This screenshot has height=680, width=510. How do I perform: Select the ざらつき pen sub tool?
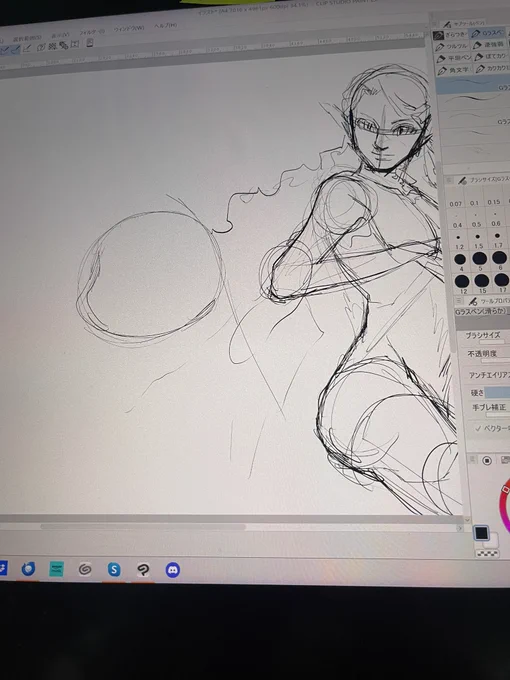pos(450,35)
